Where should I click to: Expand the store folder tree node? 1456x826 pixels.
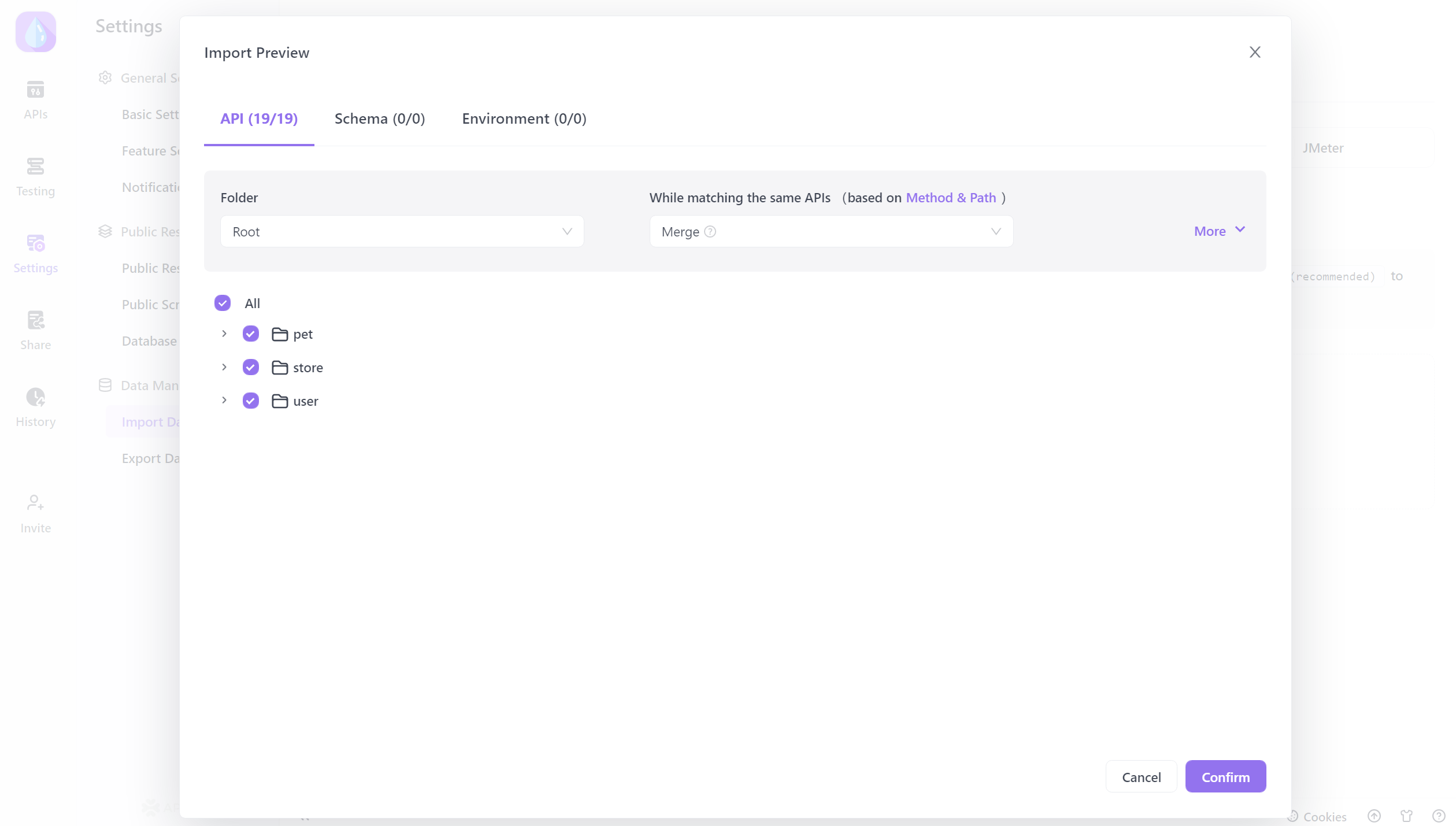pos(224,367)
